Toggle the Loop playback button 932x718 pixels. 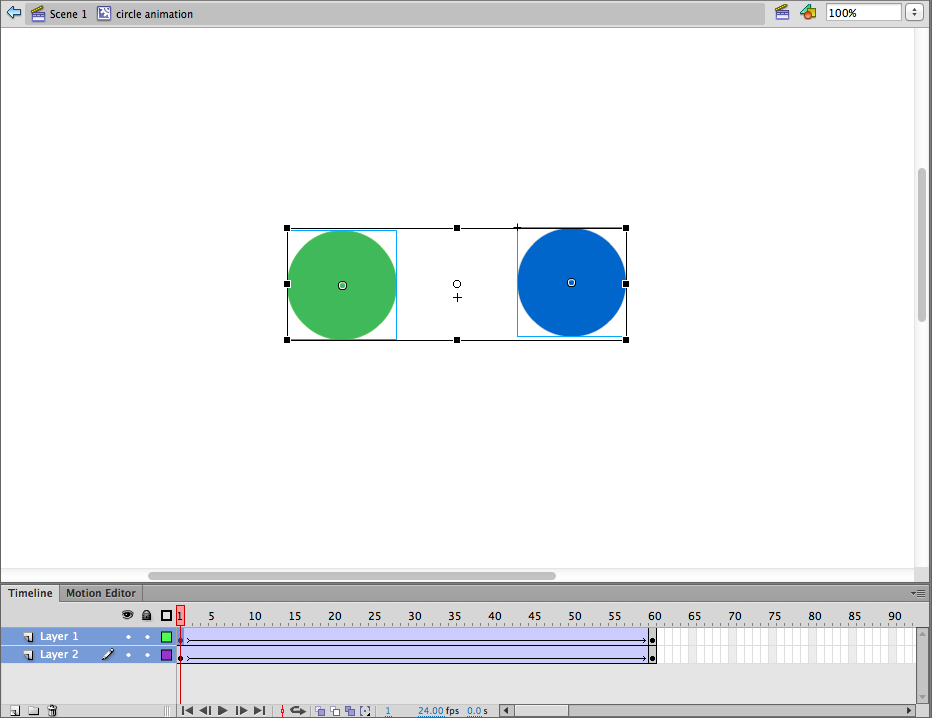point(297,711)
